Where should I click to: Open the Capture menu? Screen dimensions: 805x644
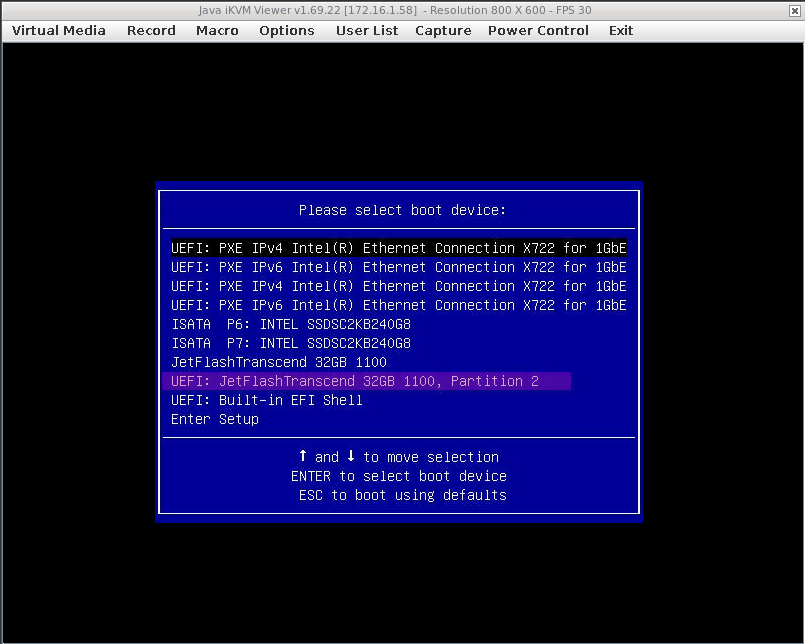(x=443, y=30)
